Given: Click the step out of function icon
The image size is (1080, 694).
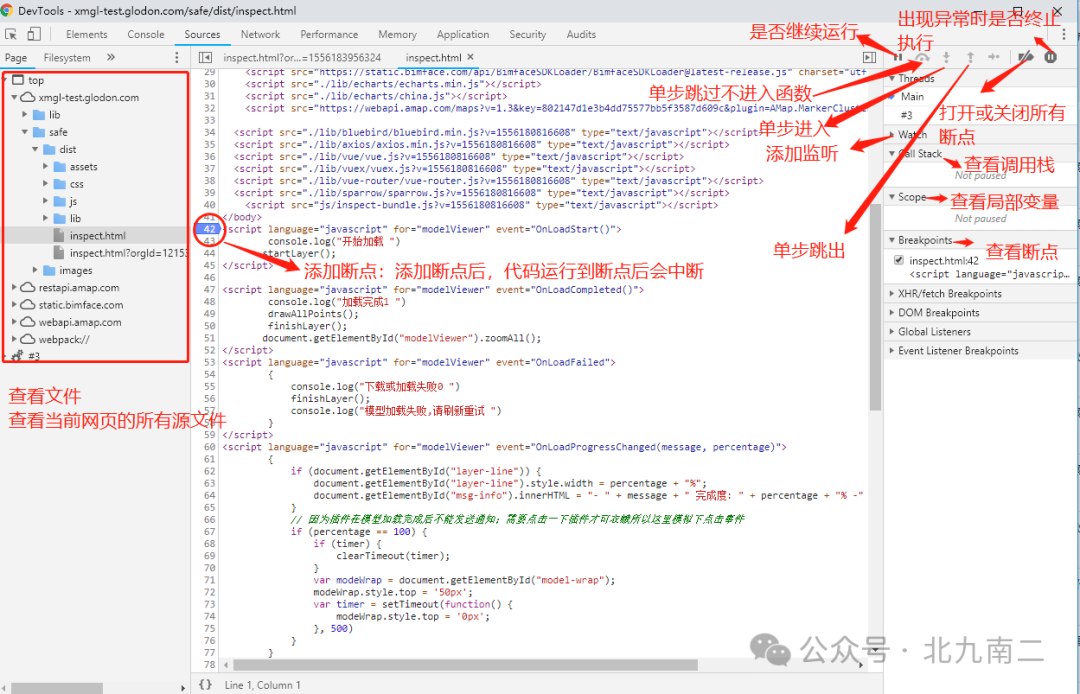Looking at the screenshot, I should point(970,58).
